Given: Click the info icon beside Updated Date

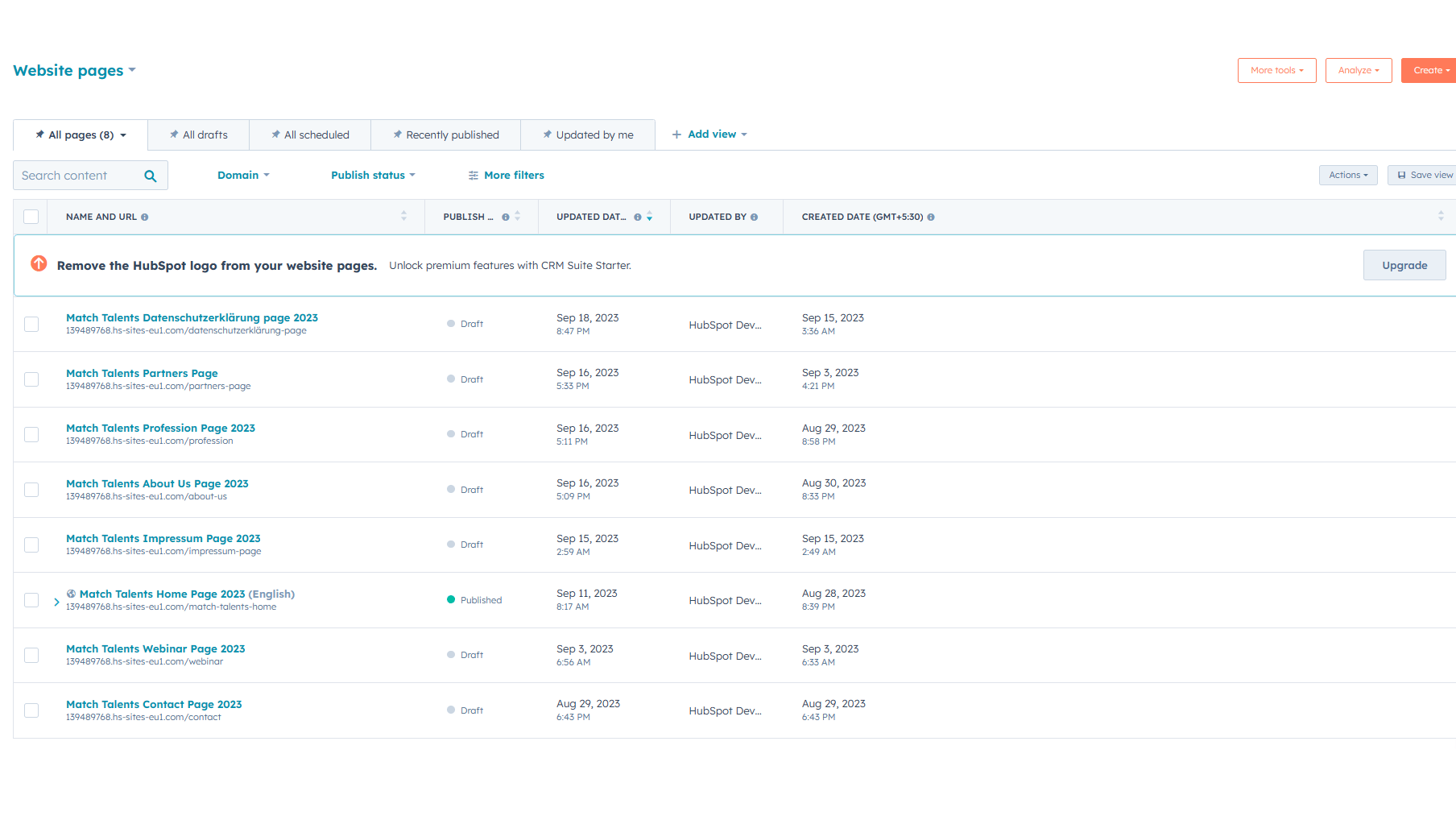Looking at the screenshot, I should (638, 217).
